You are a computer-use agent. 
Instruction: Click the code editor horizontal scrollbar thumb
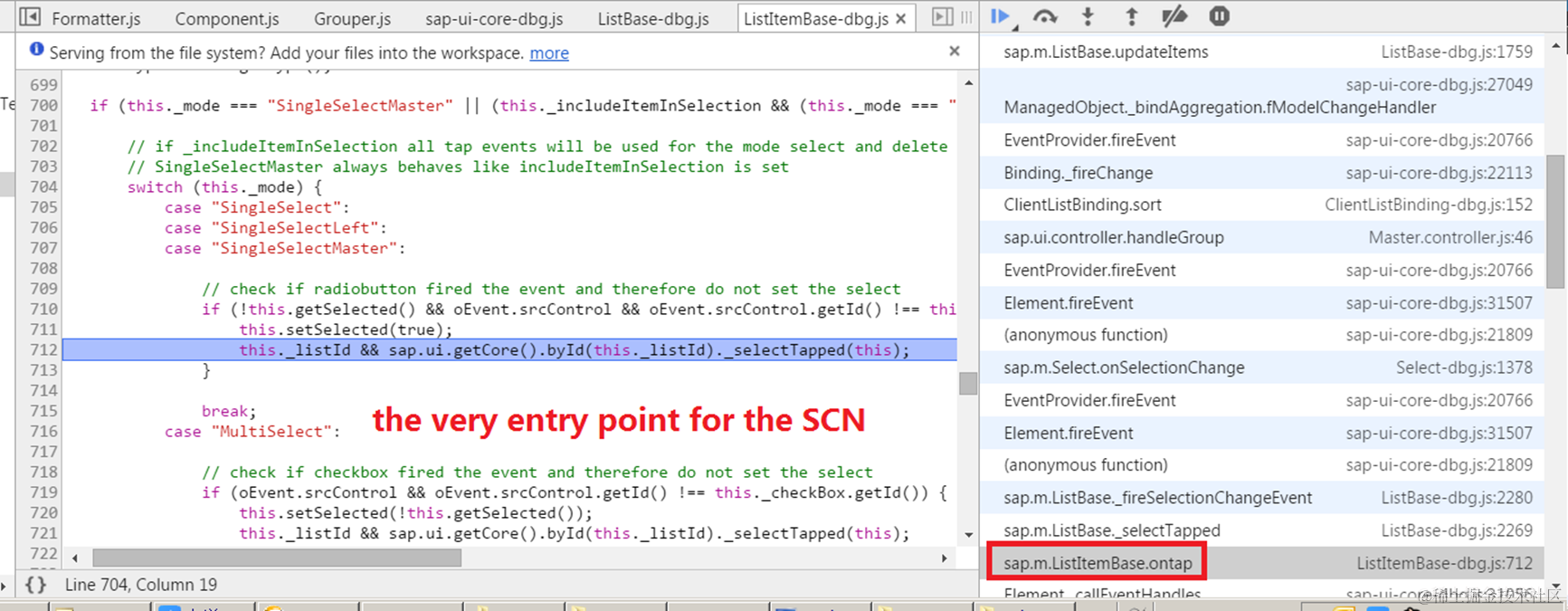(x=277, y=558)
